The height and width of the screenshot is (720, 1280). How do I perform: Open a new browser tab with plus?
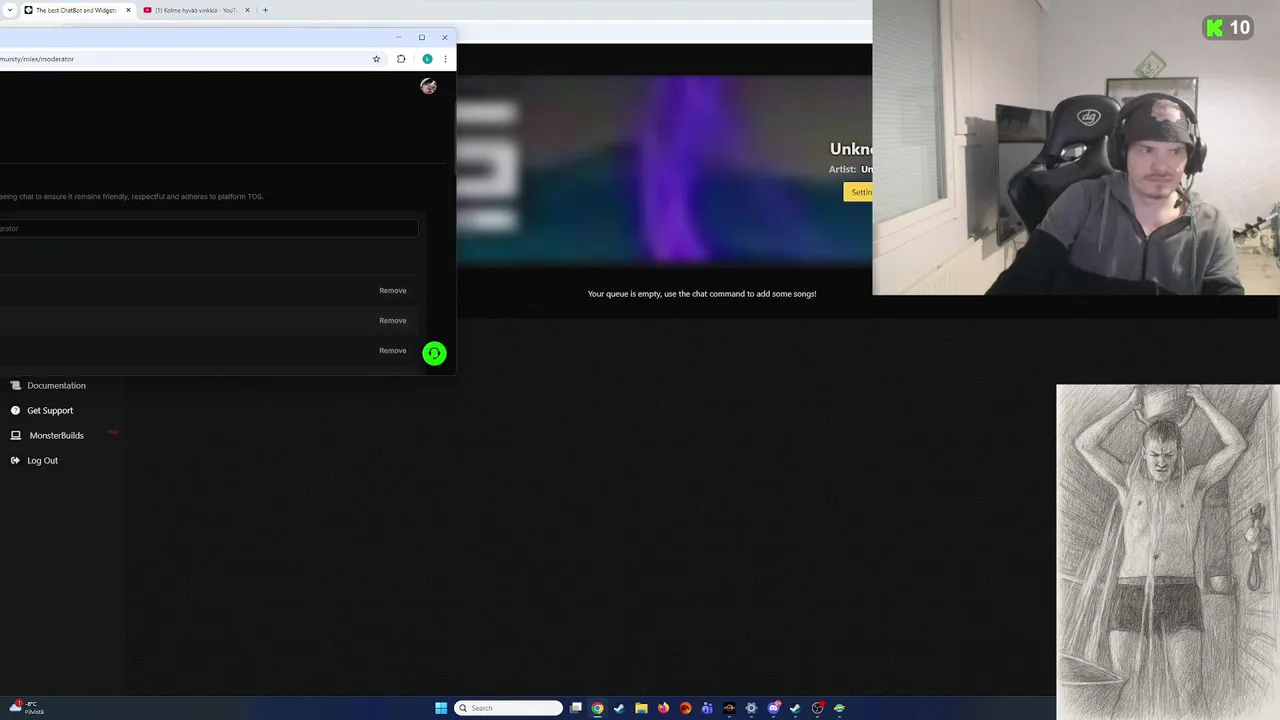coord(265,10)
